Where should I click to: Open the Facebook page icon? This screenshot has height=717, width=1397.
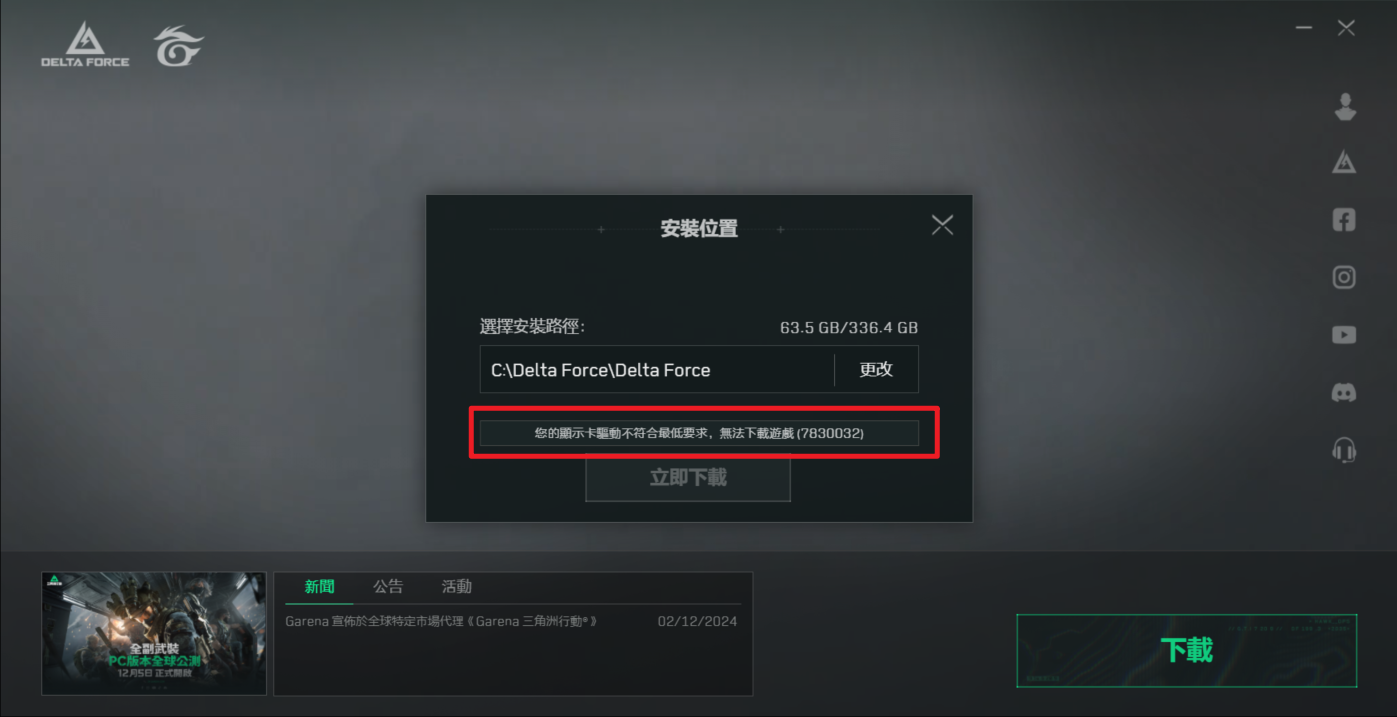click(x=1344, y=220)
